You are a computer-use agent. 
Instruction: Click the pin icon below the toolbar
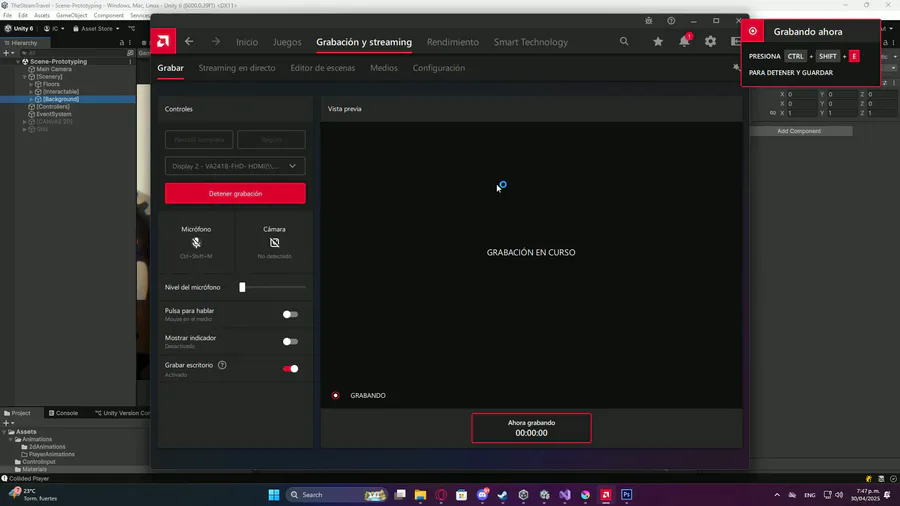(x=736, y=68)
